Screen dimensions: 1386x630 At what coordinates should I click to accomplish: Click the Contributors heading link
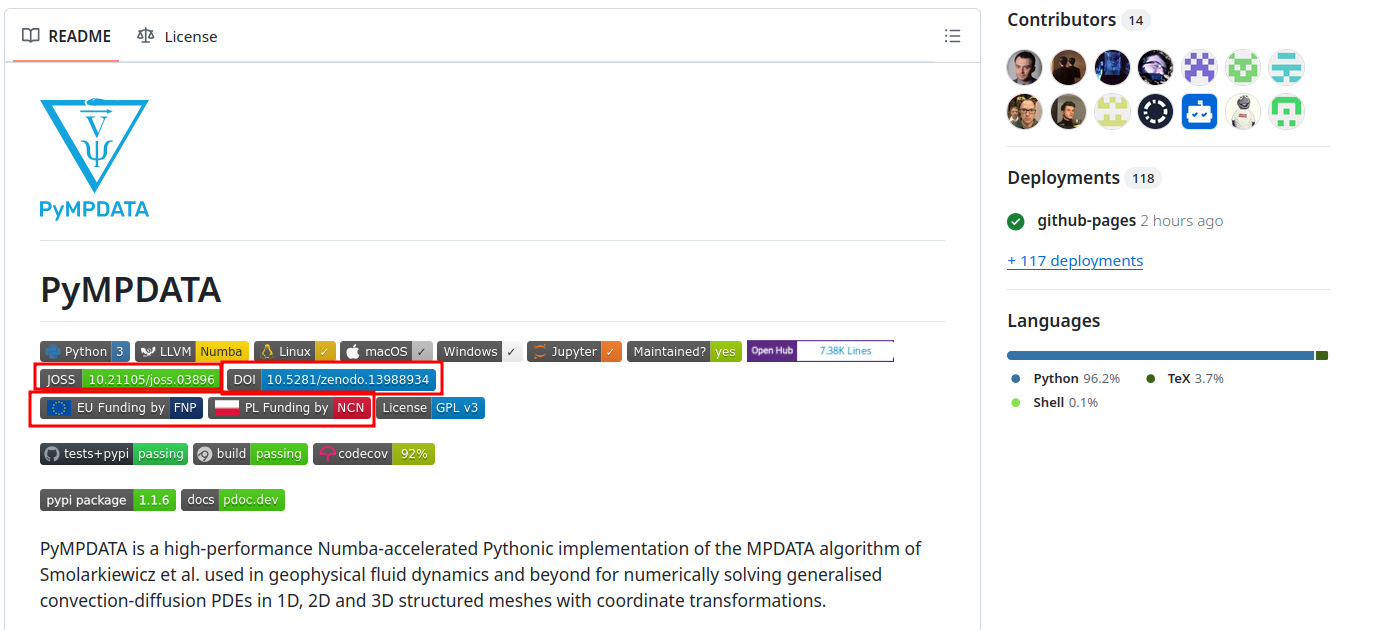[1061, 20]
